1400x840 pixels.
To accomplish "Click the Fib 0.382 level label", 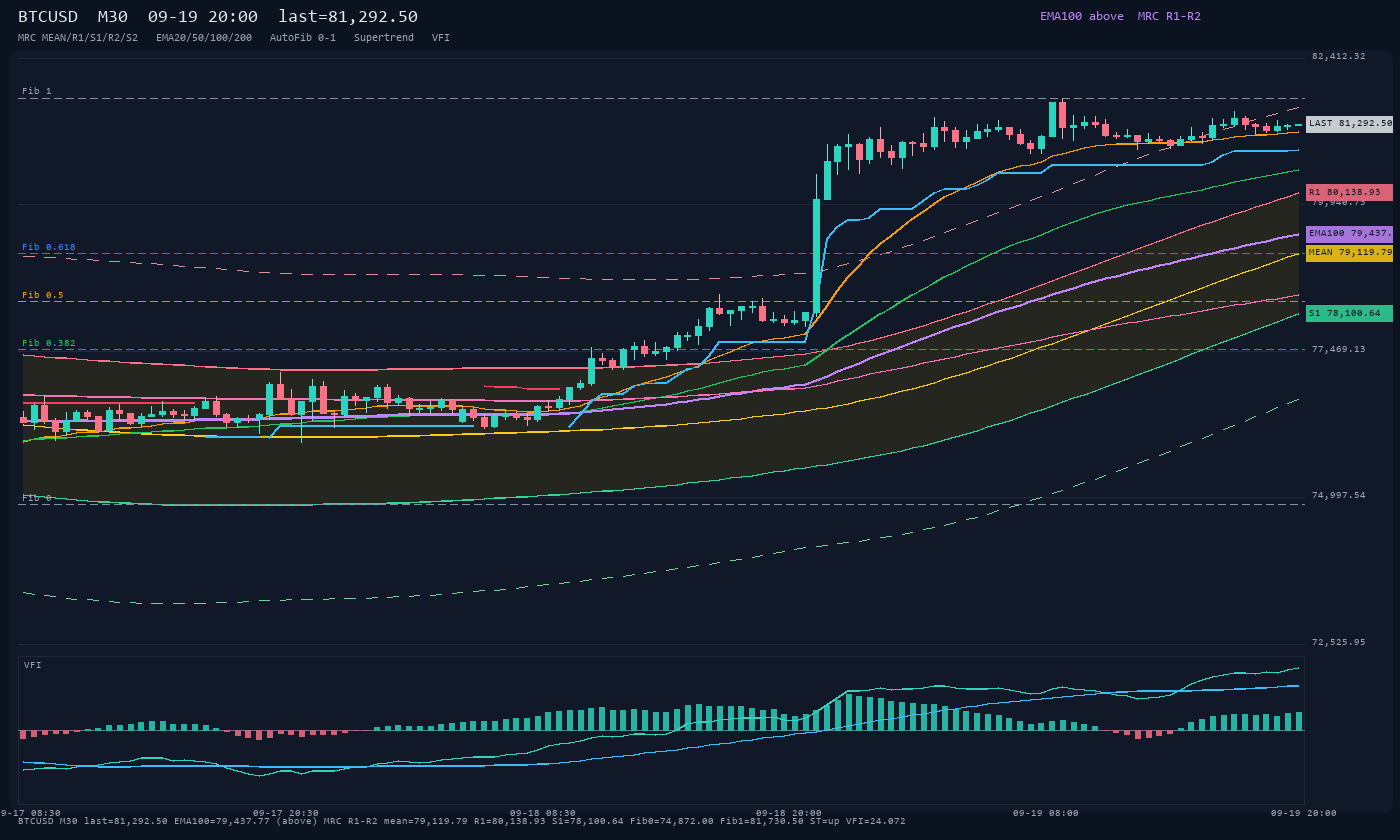I will pyautogui.click(x=49, y=343).
